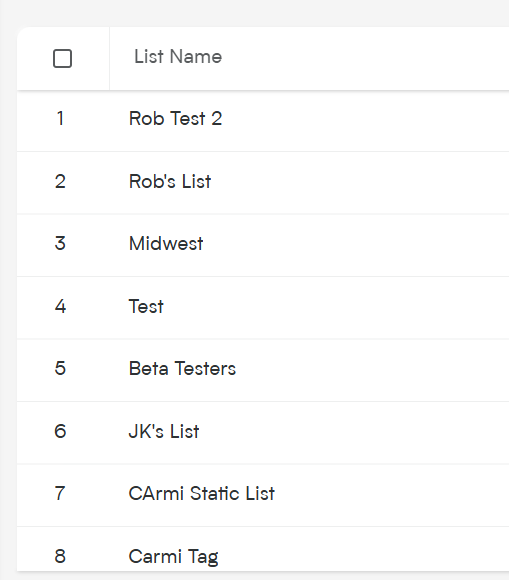Open the CArmi Static List entry
This screenshot has width=509, height=580.
(202, 493)
